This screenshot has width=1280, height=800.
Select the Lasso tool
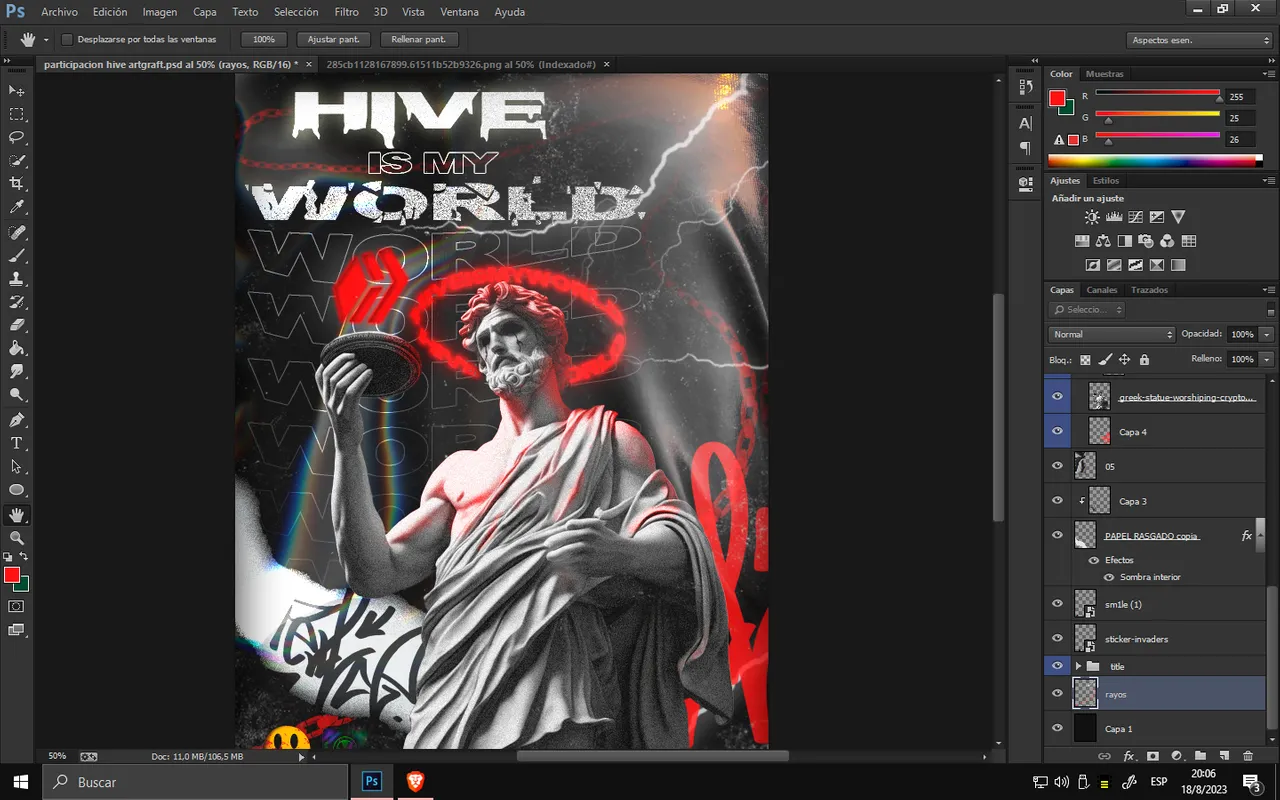[x=17, y=138]
